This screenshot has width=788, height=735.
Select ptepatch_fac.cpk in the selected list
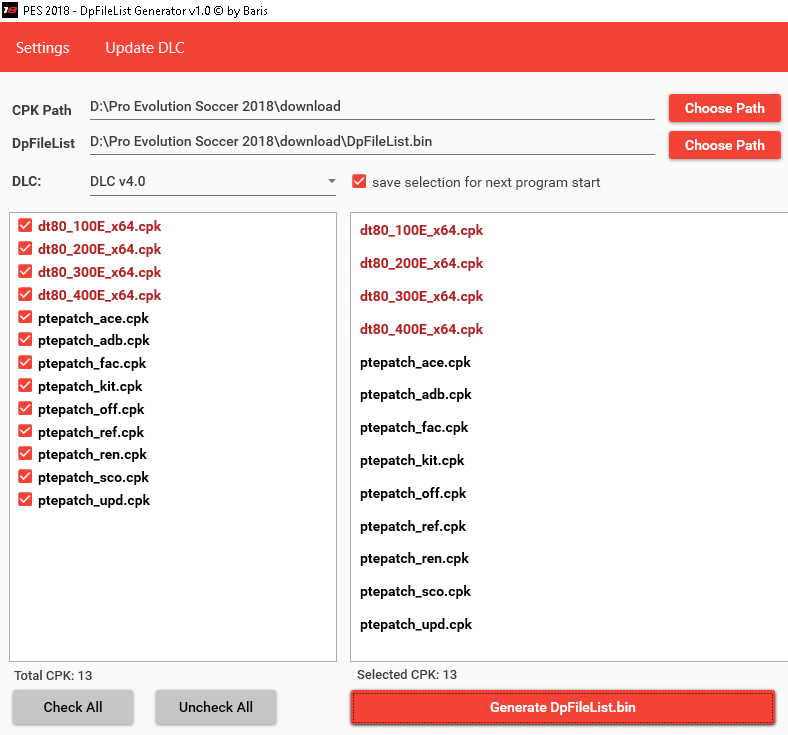(414, 428)
